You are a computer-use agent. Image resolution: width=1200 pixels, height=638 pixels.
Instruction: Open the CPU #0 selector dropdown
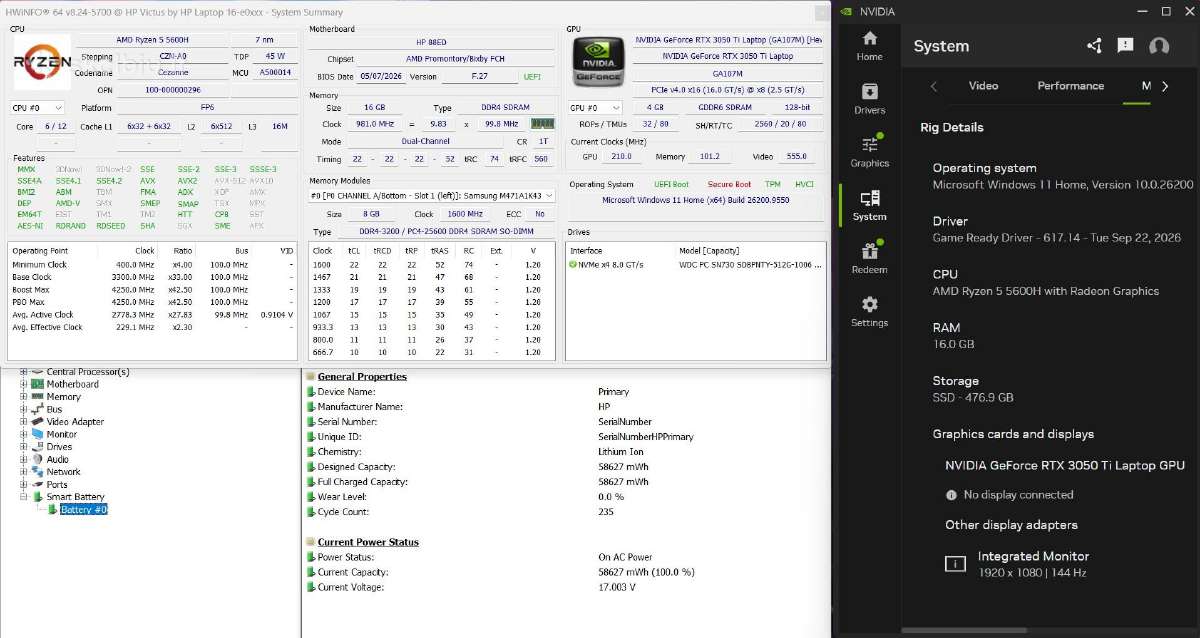(x=37, y=107)
